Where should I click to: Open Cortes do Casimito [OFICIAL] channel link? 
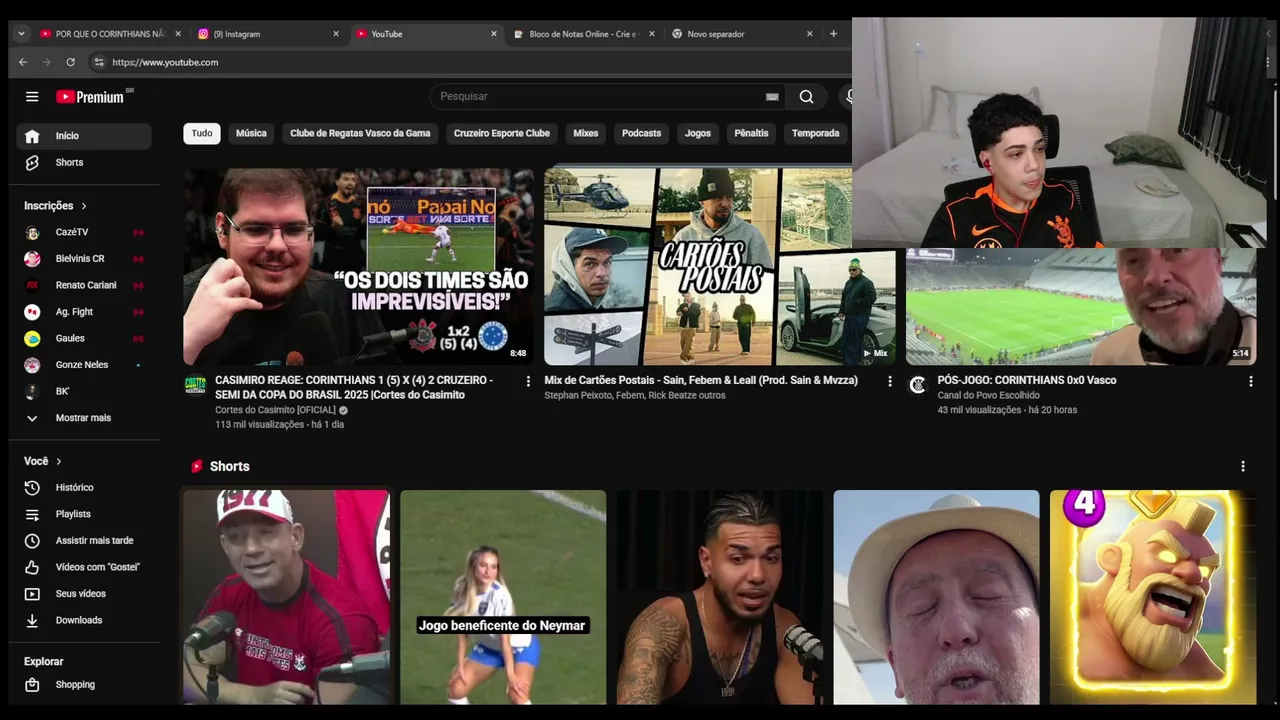coord(275,410)
